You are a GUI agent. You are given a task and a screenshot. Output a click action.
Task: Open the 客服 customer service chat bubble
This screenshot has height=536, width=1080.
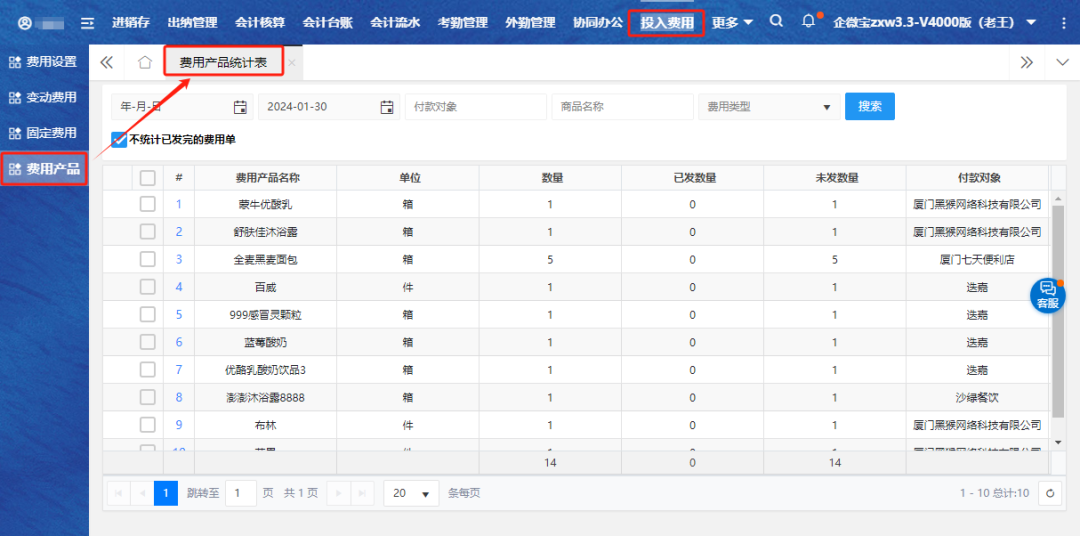pos(1047,295)
